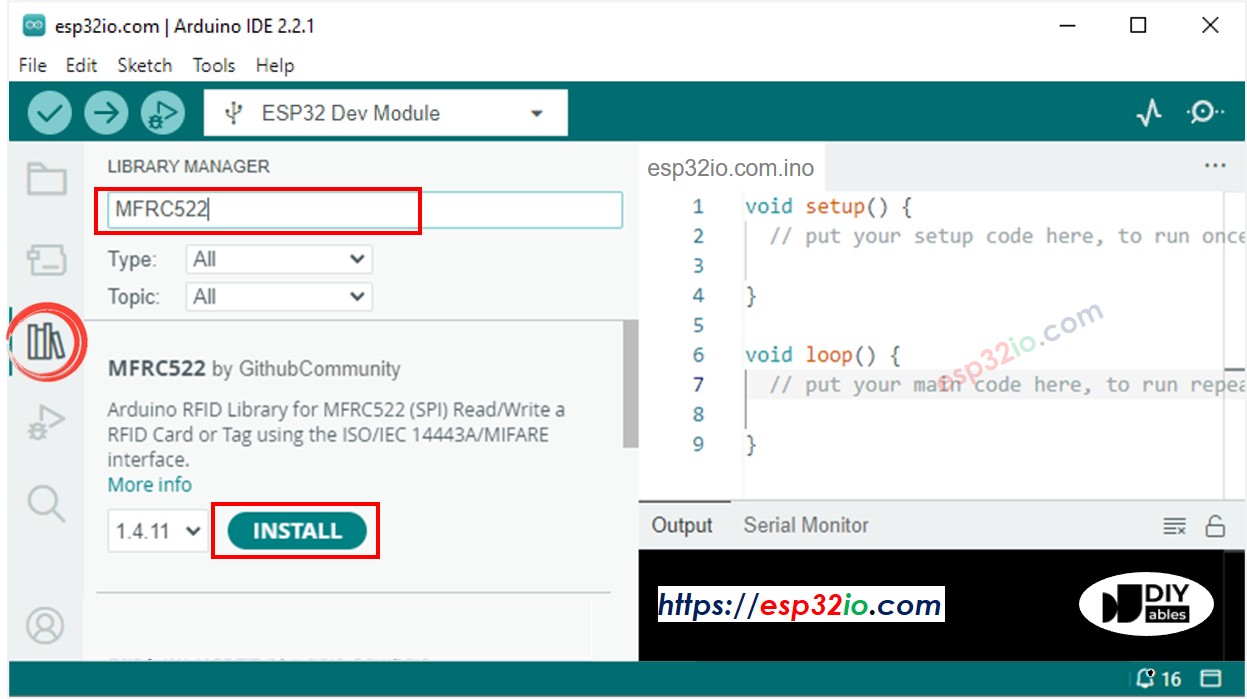Open the Serial Plotter icon

click(1149, 112)
